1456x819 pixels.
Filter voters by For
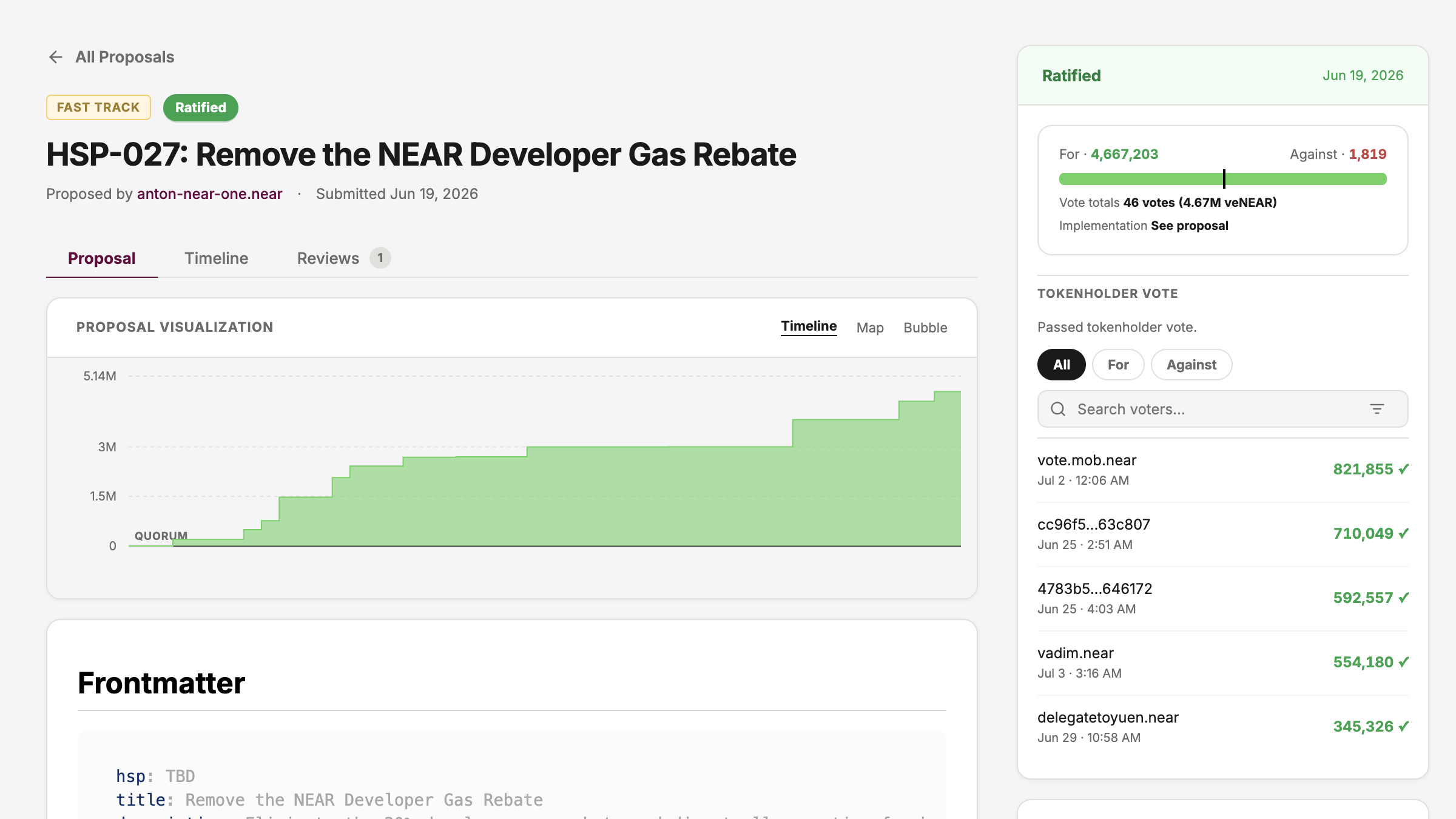point(1118,365)
